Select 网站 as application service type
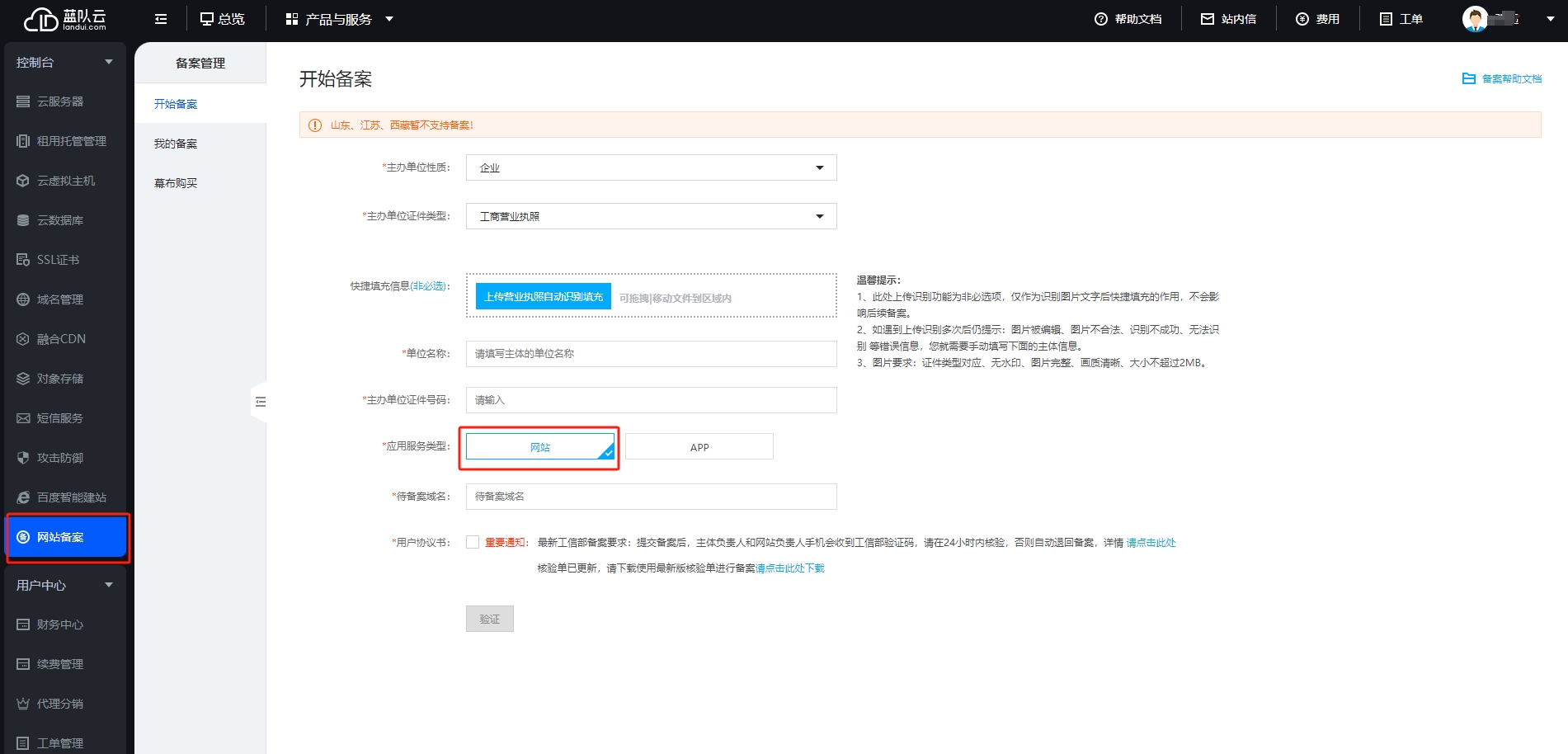The width and height of the screenshot is (1568, 754). pyautogui.click(x=539, y=447)
